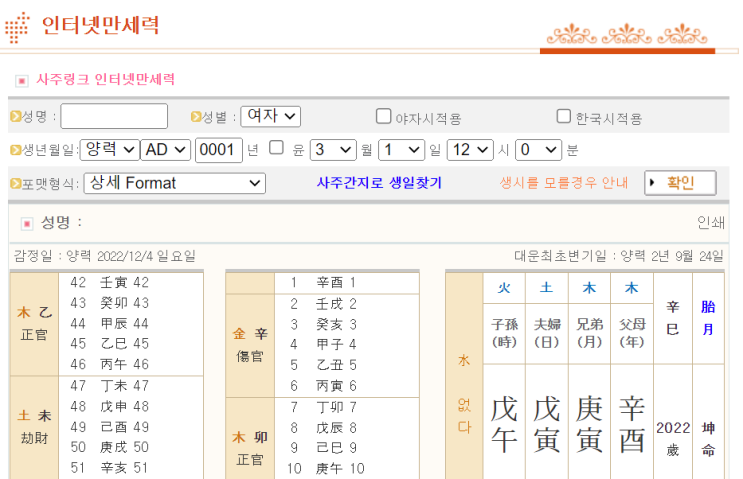Open the 양력 calendar type dropdown
The image size is (743, 479).
coord(110,150)
